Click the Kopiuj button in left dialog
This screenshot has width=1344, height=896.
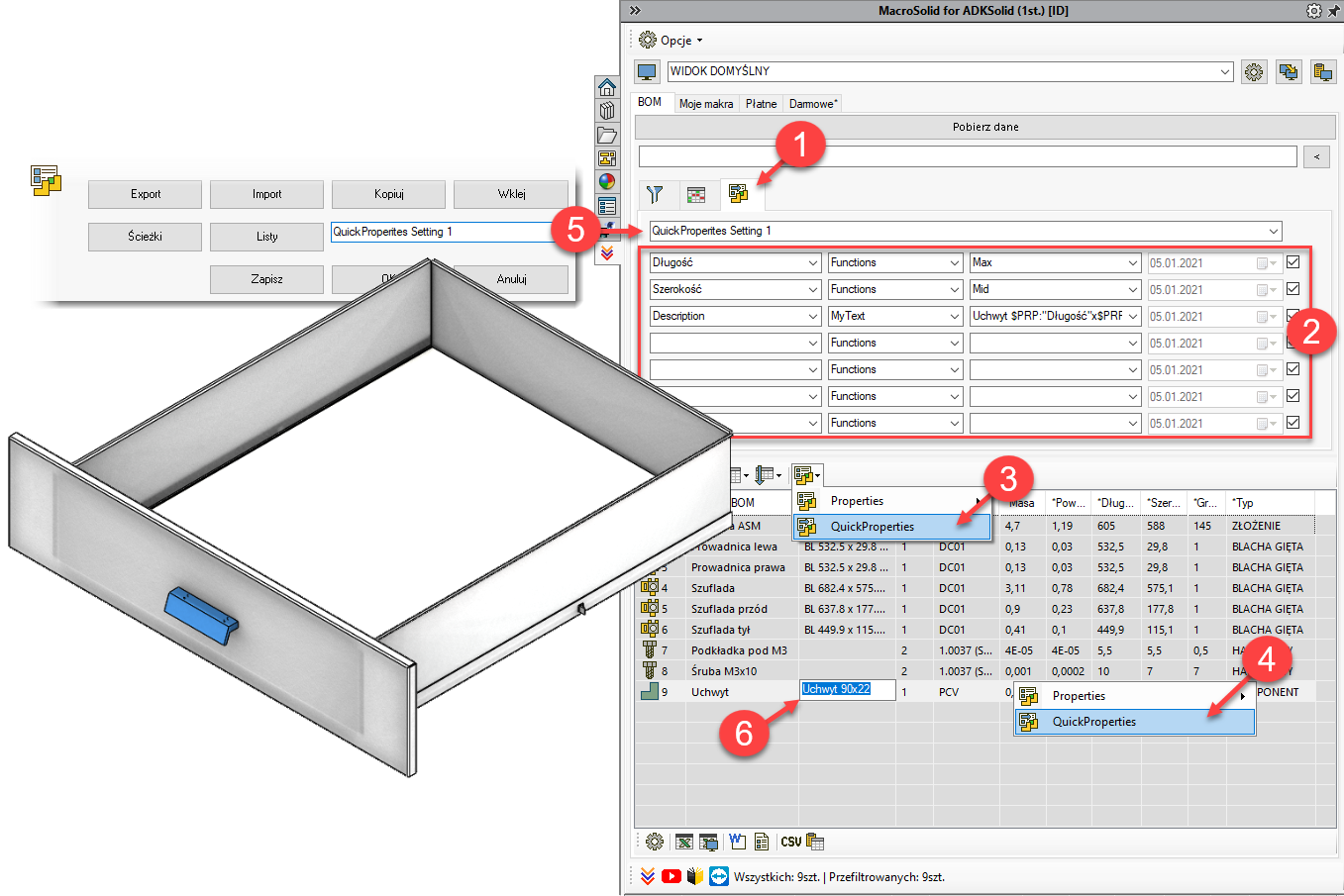pos(388,194)
